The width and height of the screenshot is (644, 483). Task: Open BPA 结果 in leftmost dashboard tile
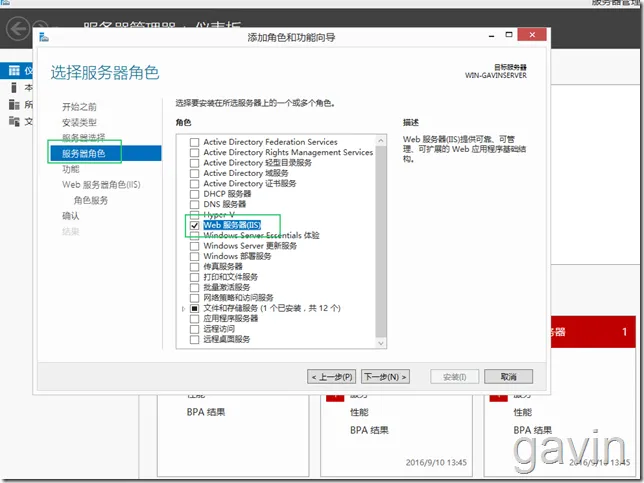(x=206, y=412)
